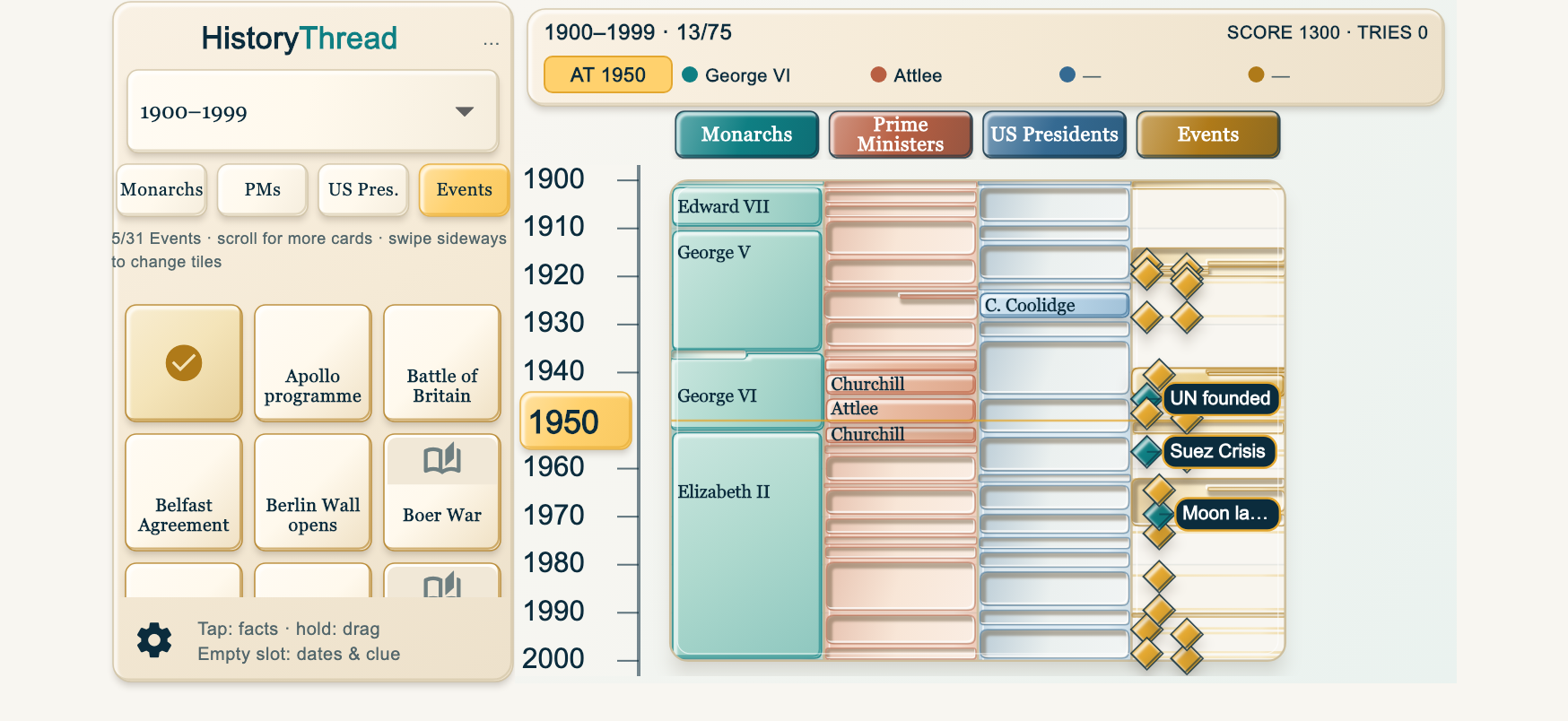1568x721 pixels.
Task: Click the 1900–1999 · 13/75 progress text
Action: pos(638,33)
